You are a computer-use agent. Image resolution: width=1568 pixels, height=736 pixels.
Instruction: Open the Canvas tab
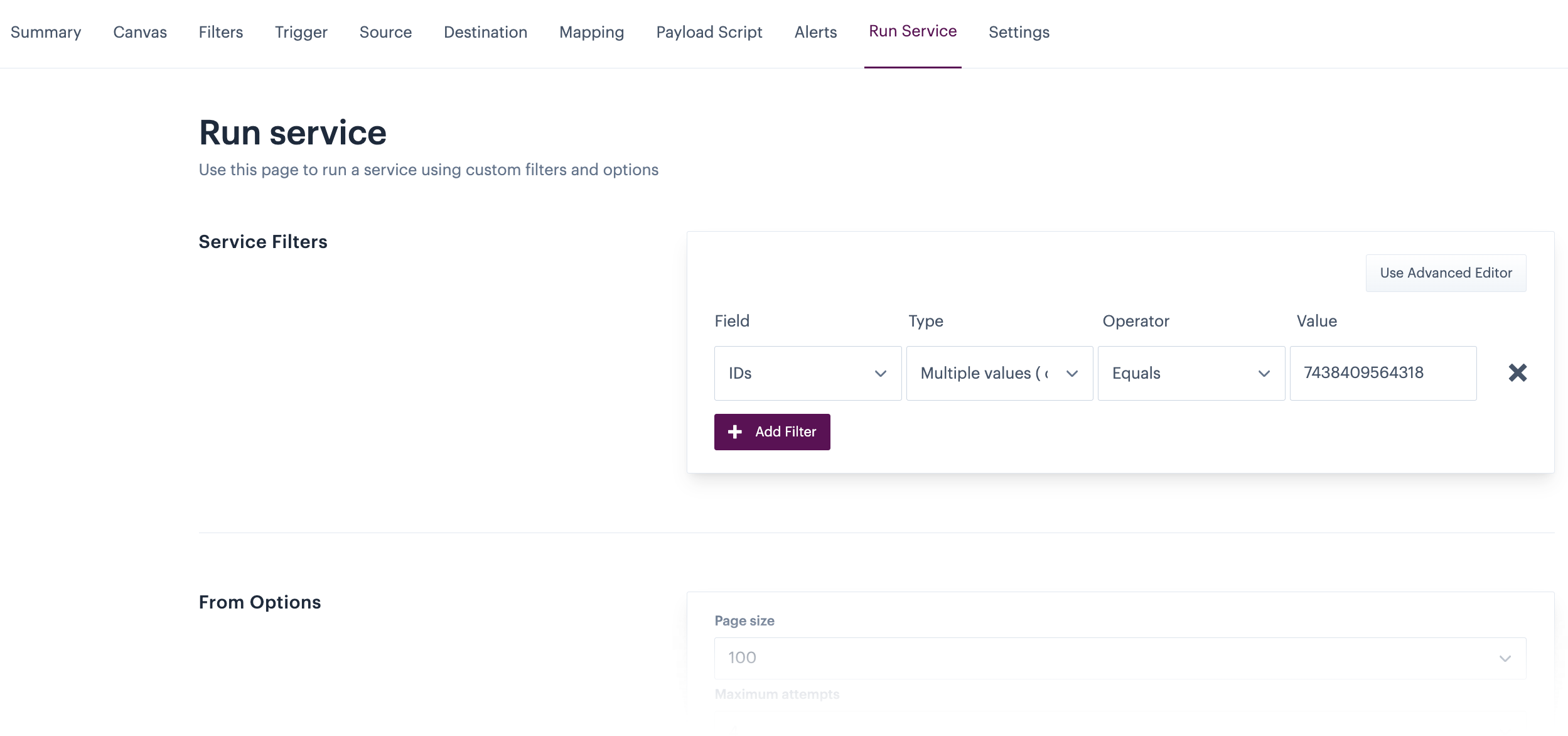pyautogui.click(x=140, y=33)
